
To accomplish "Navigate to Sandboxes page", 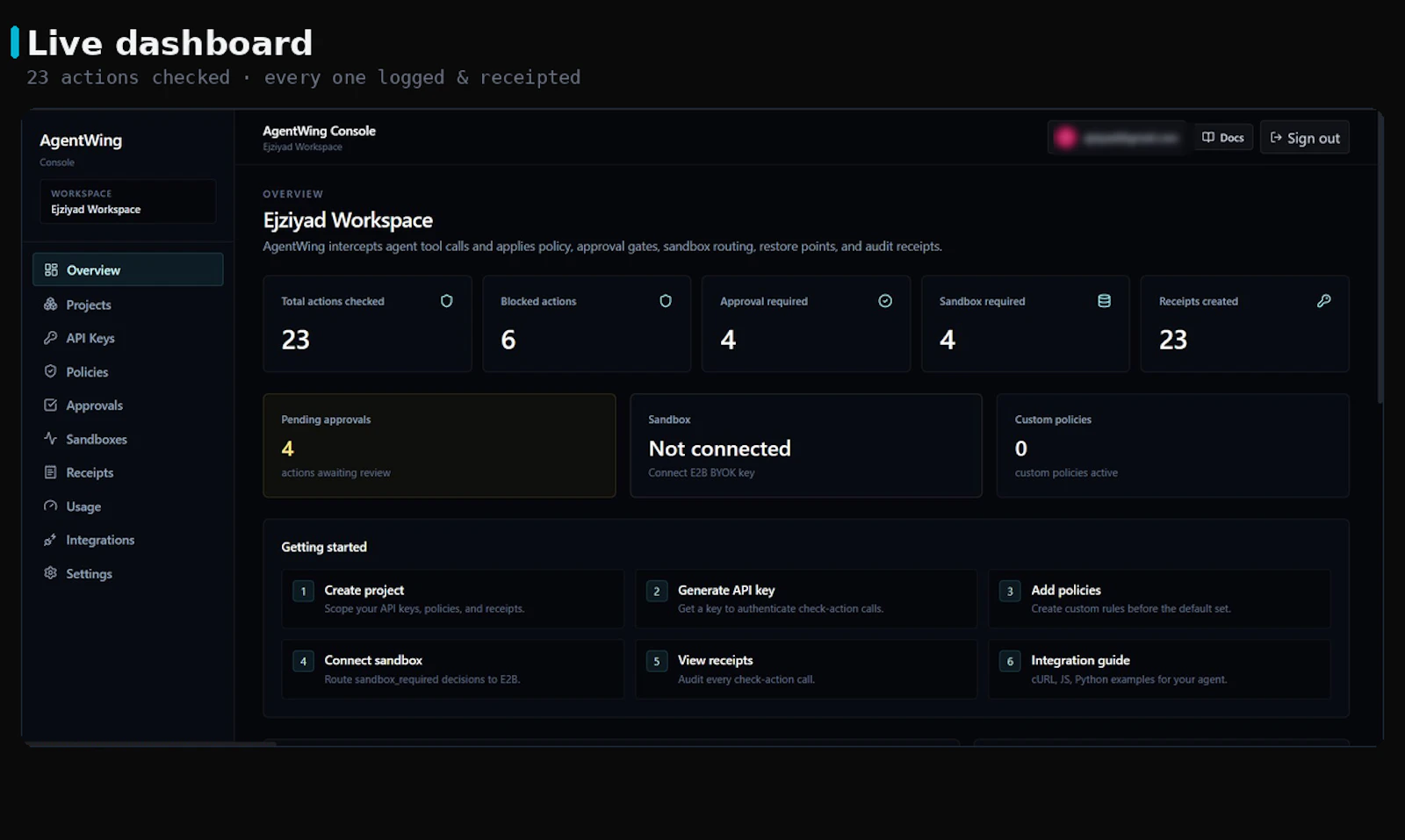I will coord(127,439).
